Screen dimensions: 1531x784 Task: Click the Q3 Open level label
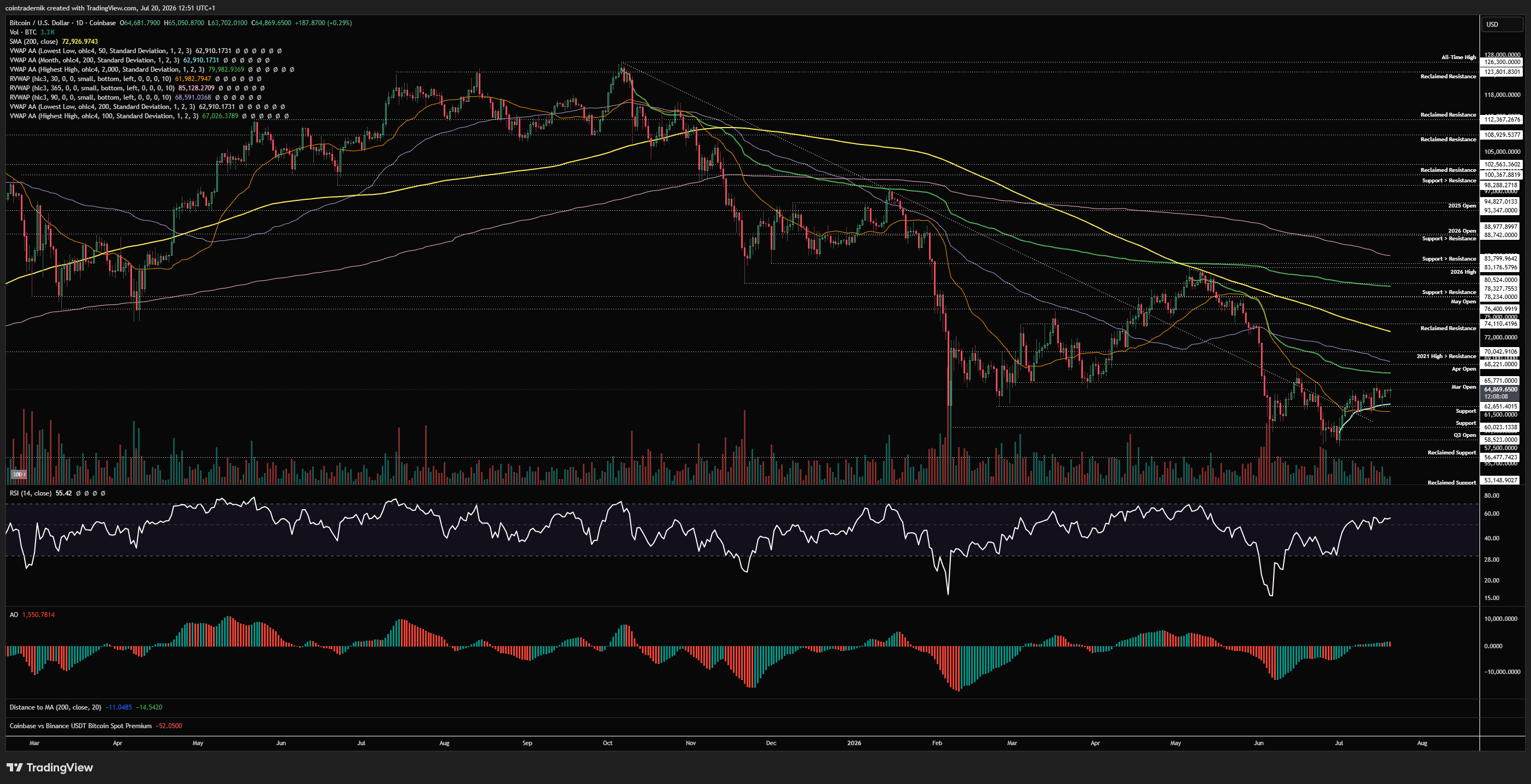[1464, 435]
